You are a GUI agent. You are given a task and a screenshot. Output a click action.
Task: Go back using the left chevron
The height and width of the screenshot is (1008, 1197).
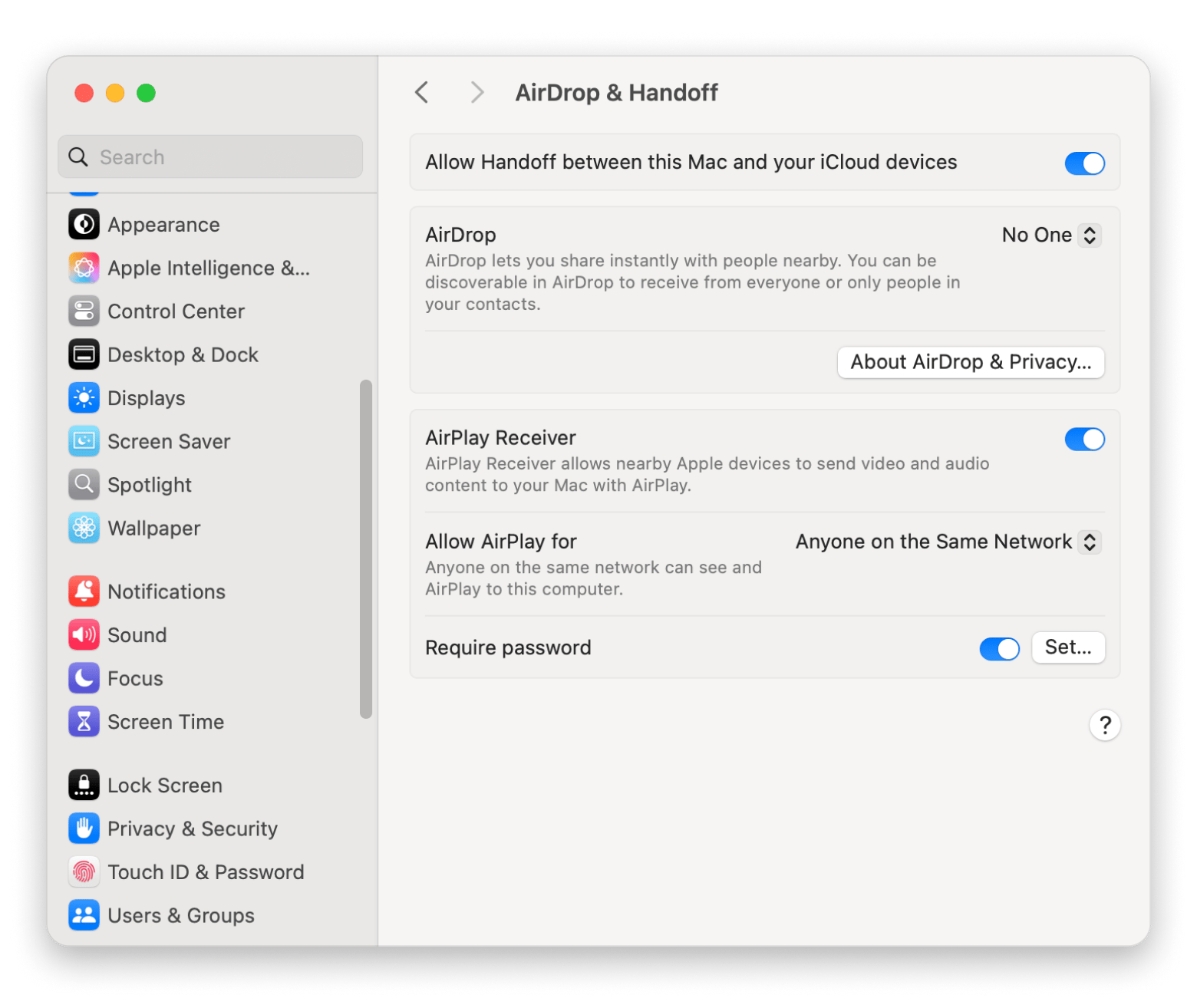(x=422, y=93)
